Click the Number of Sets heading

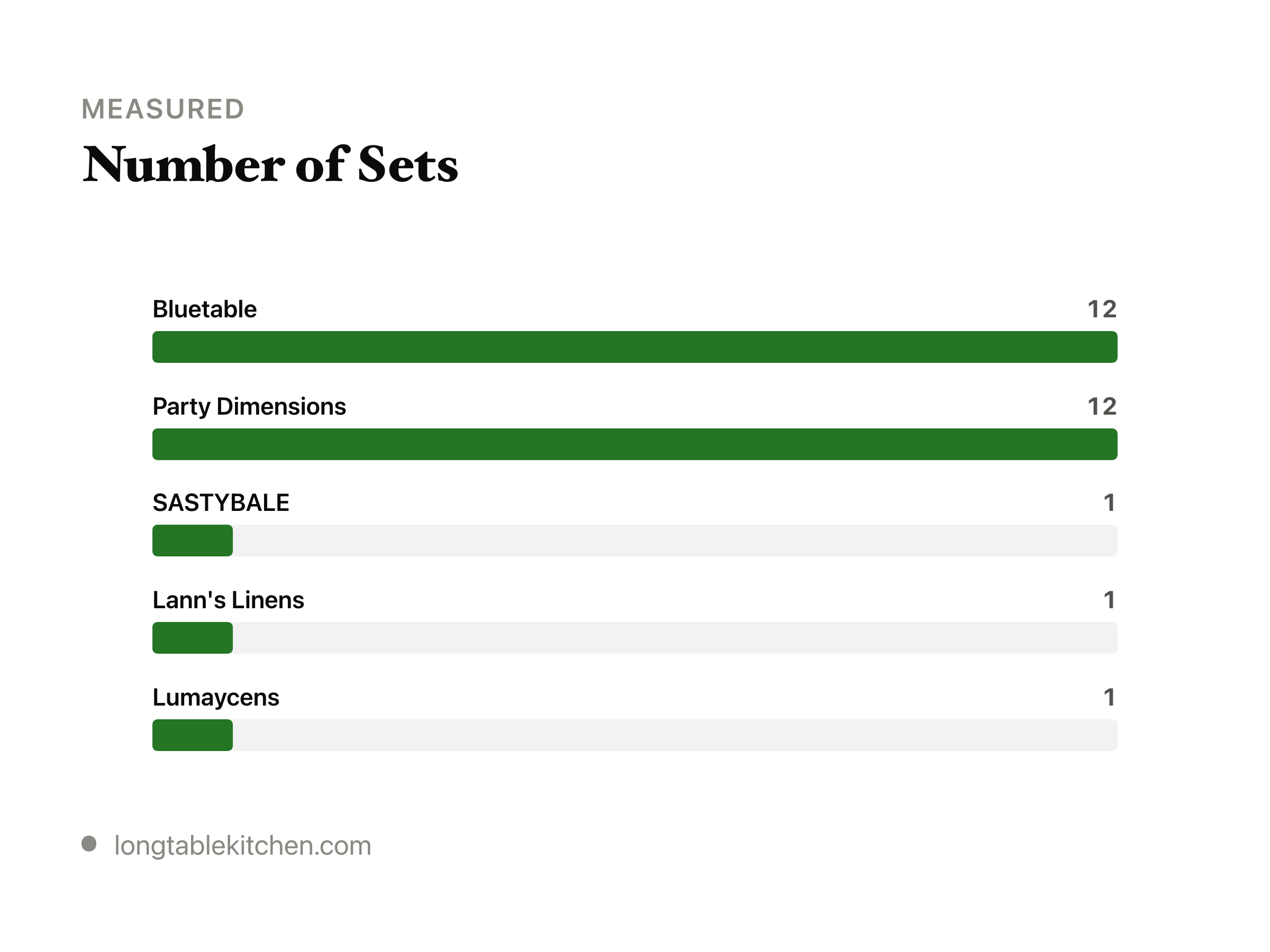click(270, 164)
